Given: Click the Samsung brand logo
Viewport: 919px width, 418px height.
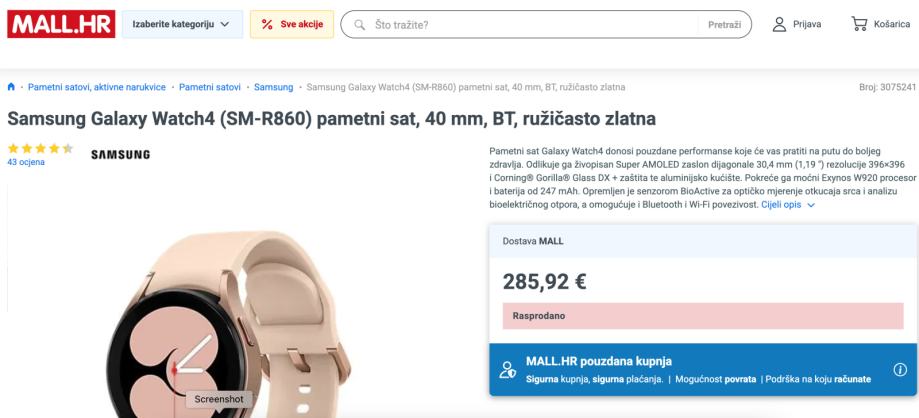Looking at the screenshot, I should [x=120, y=155].
